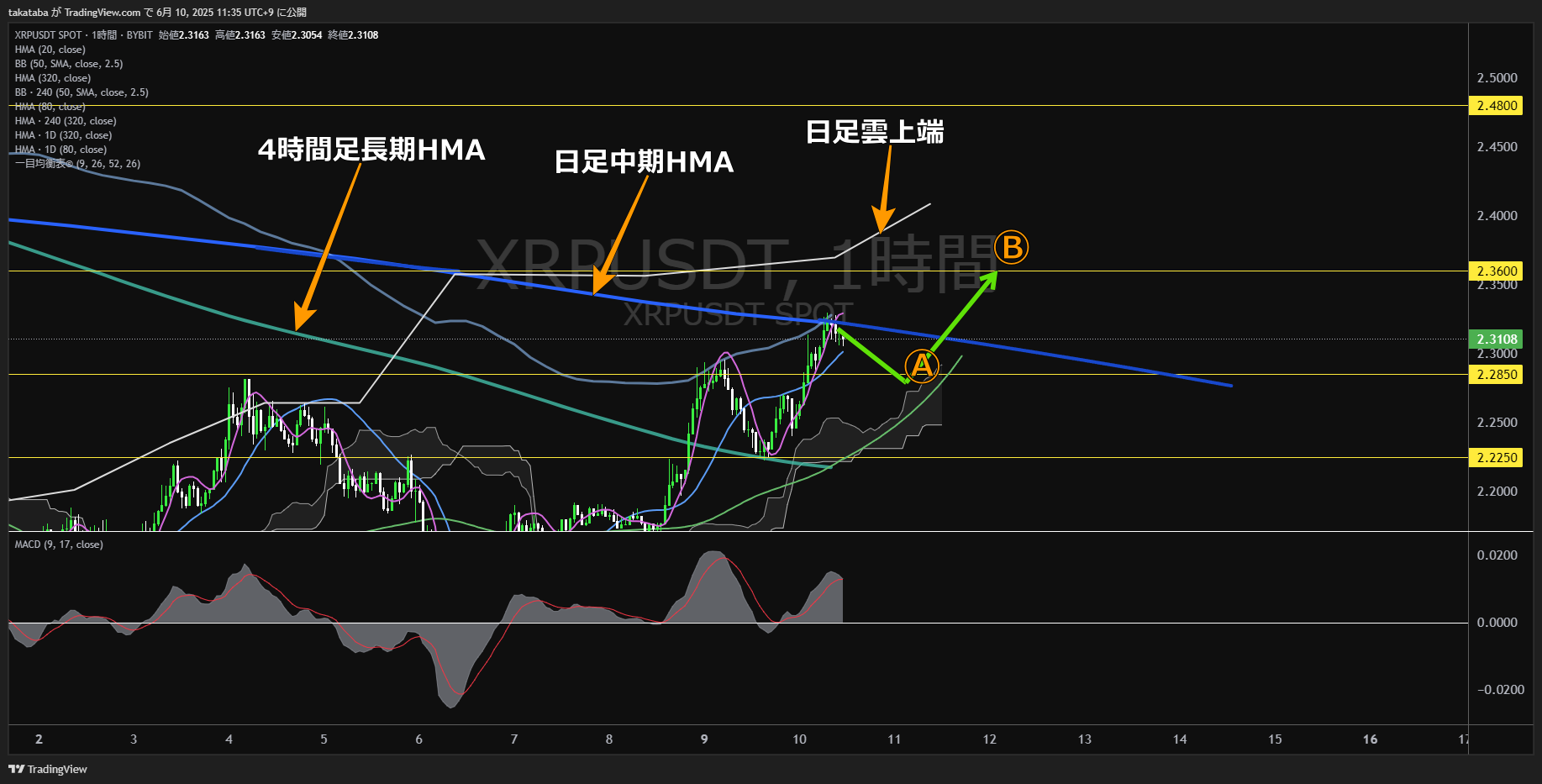Click the 2.4000 price axis tick
Screen dimensions: 1542x784
tap(1497, 216)
